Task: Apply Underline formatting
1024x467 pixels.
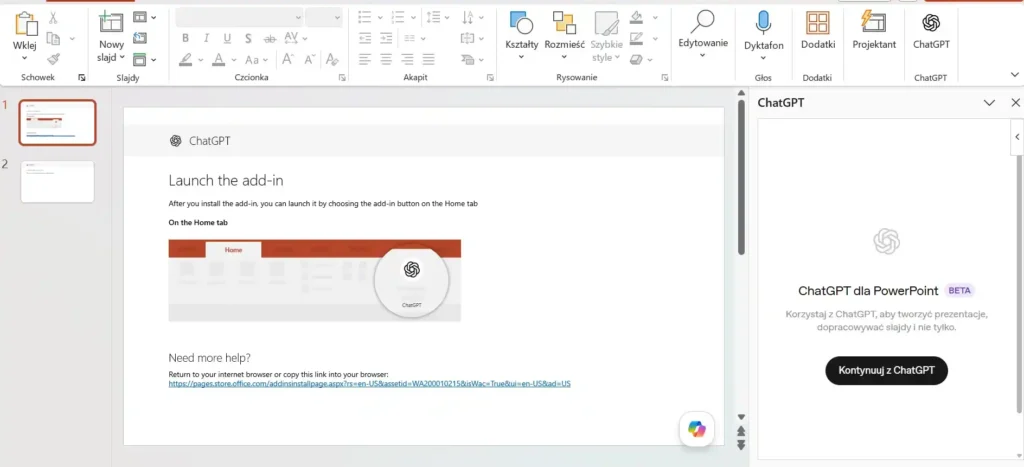Action: (x=227, y=39)
